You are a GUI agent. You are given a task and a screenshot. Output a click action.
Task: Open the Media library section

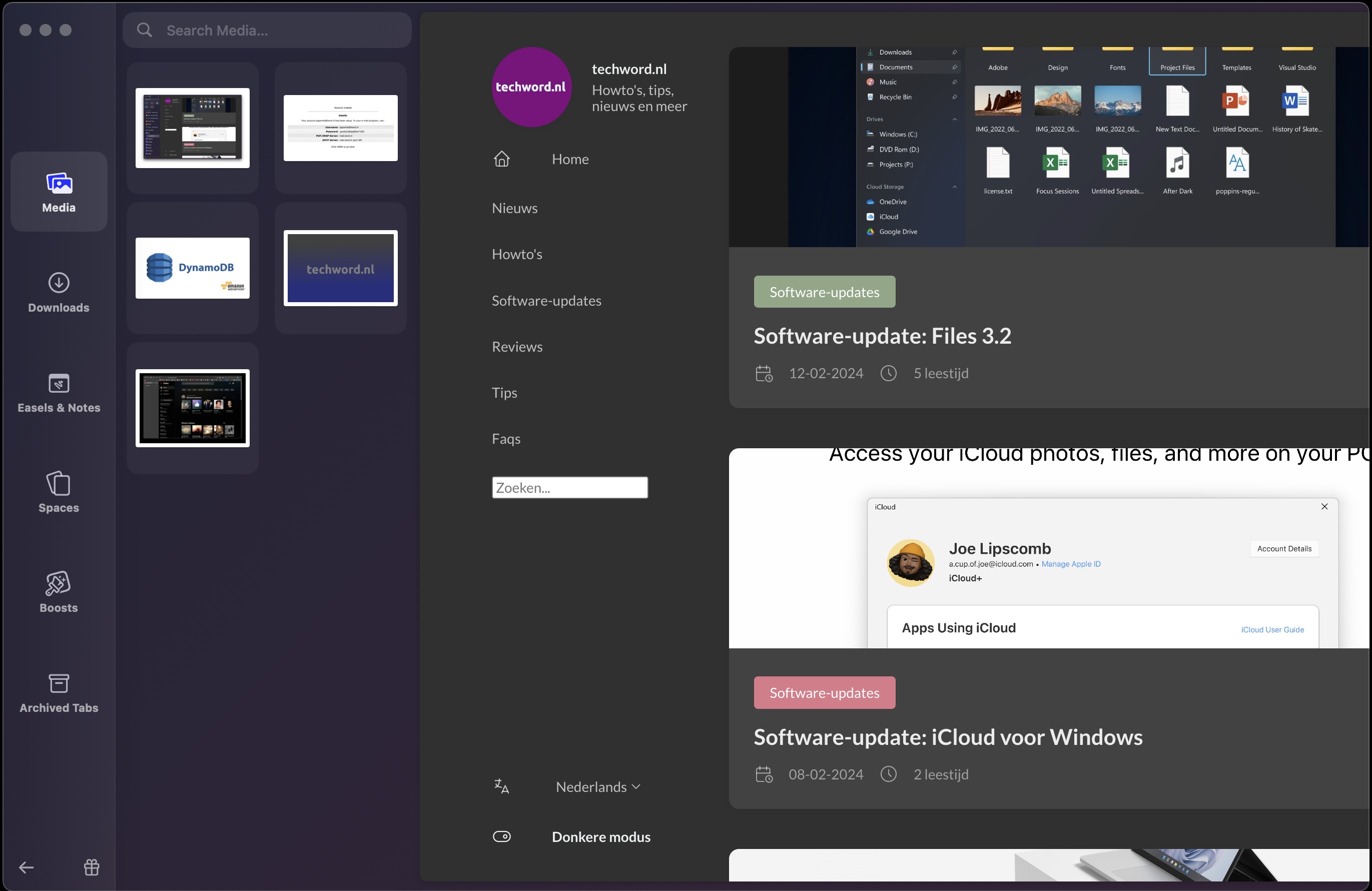[x=59, y=192]
